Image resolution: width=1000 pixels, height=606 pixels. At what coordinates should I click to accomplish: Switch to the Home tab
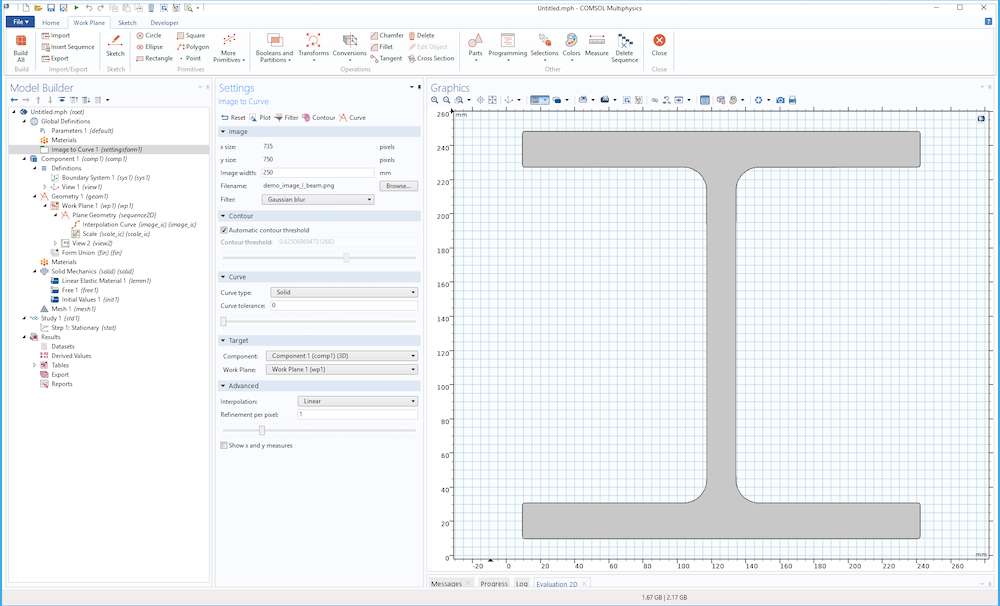tap(50, 22)
